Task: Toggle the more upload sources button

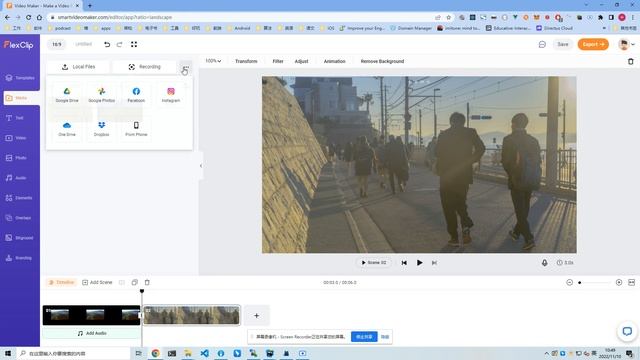Action: (186, 67)
